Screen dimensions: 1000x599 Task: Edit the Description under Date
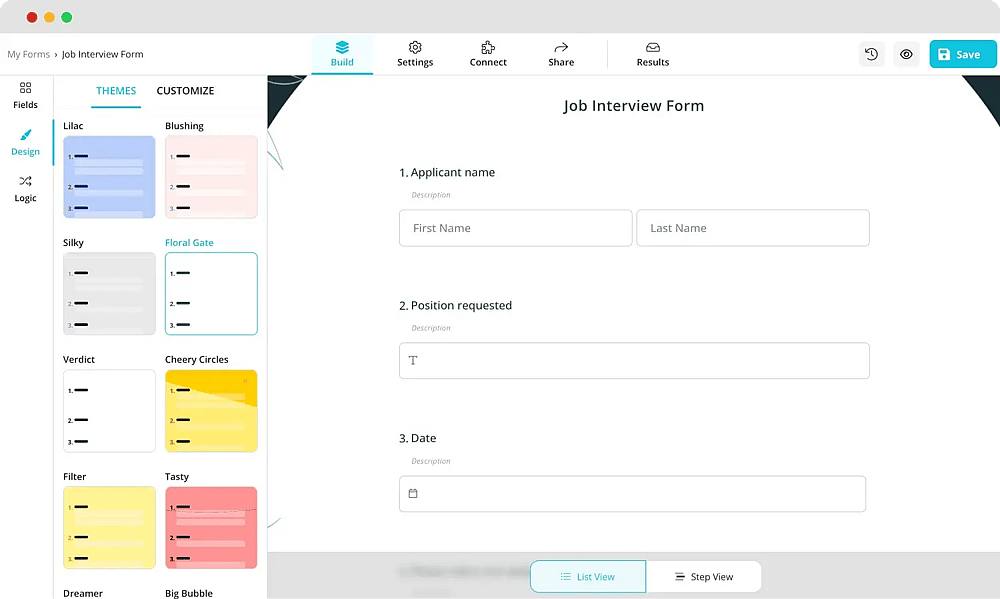430,461
